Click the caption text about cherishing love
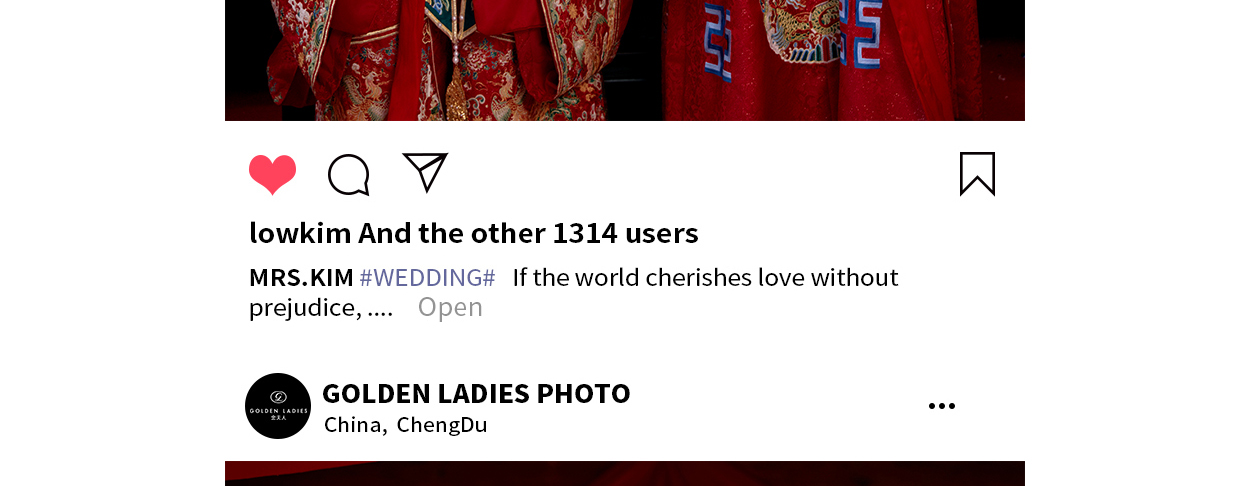This screenshot has height=486, width=1250. [x=705, y=278]
